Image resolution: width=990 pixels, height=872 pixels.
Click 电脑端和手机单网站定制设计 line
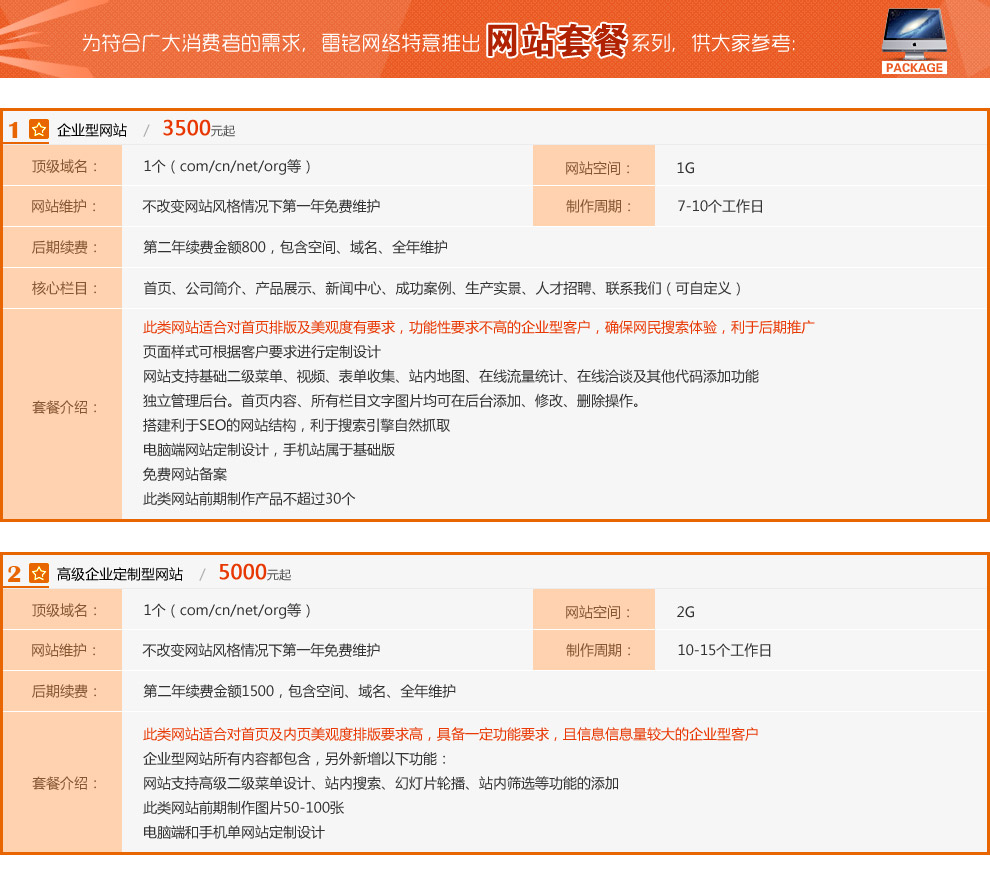coord(234,833)
